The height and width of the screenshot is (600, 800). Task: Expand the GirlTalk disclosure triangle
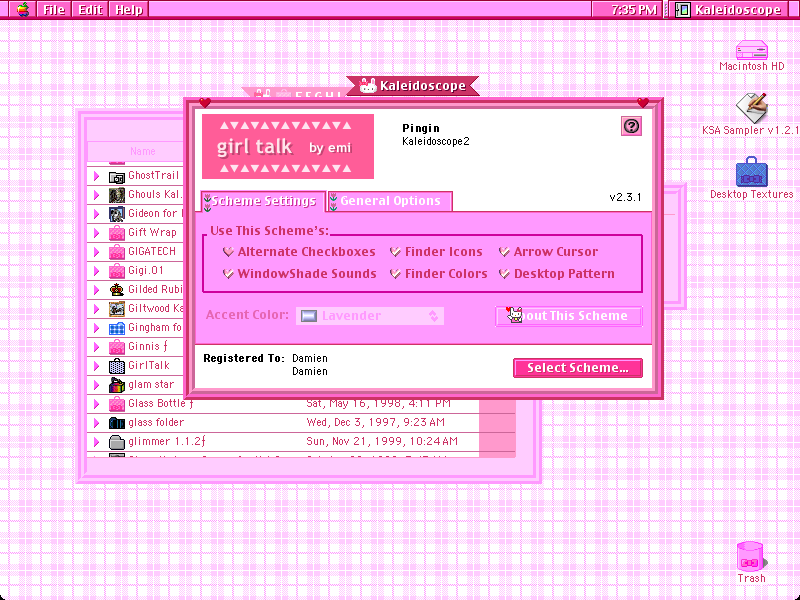[x=96, y=366]
